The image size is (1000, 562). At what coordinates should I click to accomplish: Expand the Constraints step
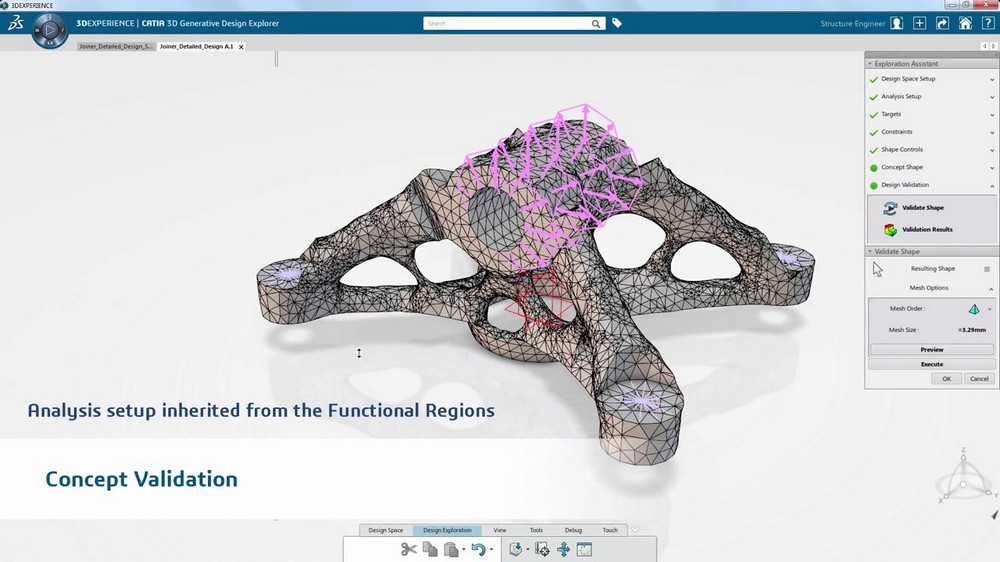tap(992, 133)
